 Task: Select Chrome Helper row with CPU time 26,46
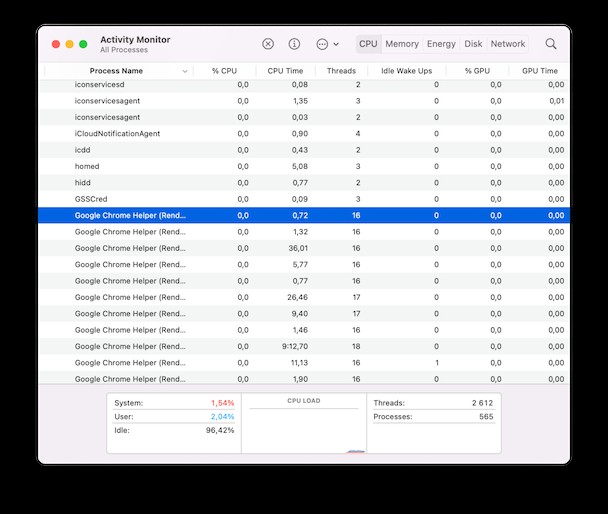point(304,297)
